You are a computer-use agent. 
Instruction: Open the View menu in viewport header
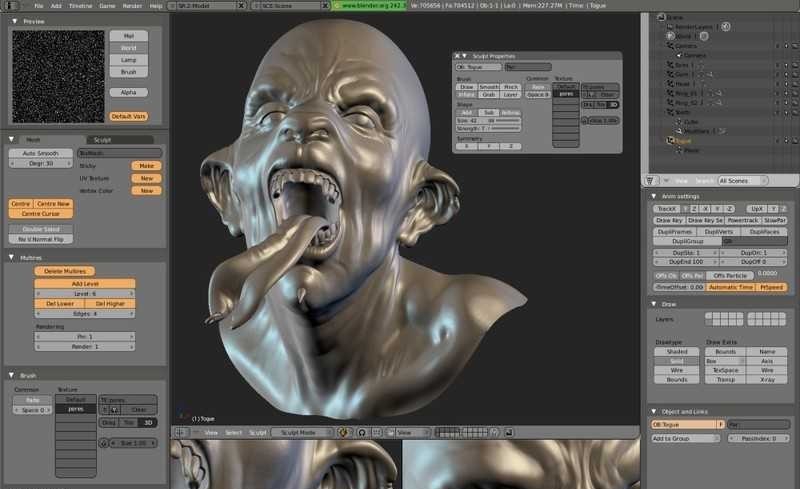(211, 433)
